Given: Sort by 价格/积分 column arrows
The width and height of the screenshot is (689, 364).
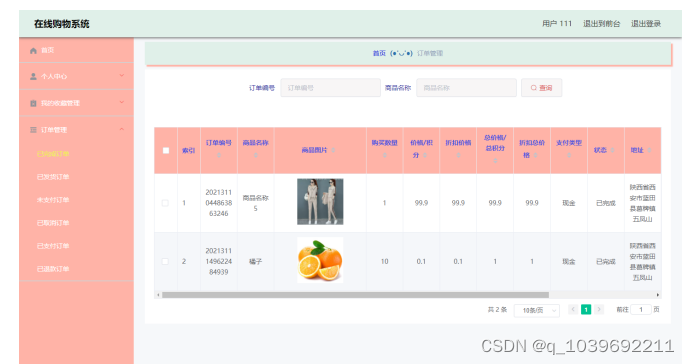Looking at the screenshot, I should pyautogui.click(x=425, y=155).
